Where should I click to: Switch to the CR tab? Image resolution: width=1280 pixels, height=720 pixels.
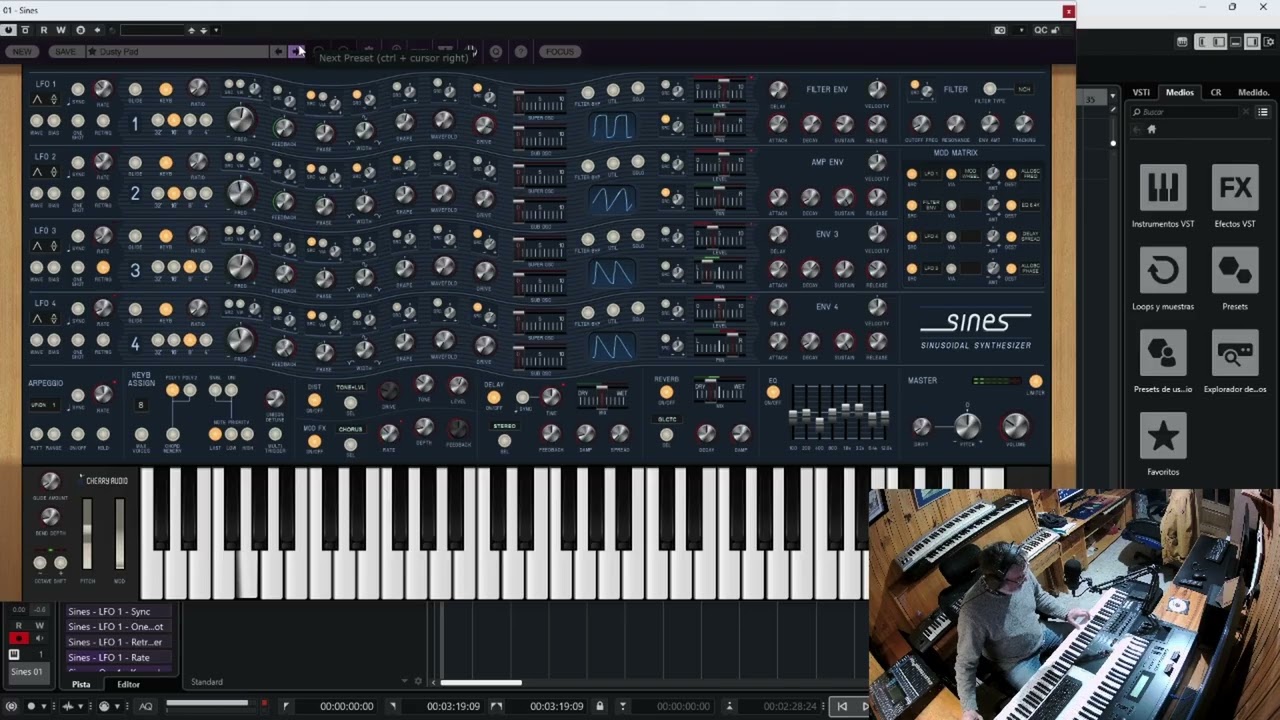click(x=1216, y=92)
